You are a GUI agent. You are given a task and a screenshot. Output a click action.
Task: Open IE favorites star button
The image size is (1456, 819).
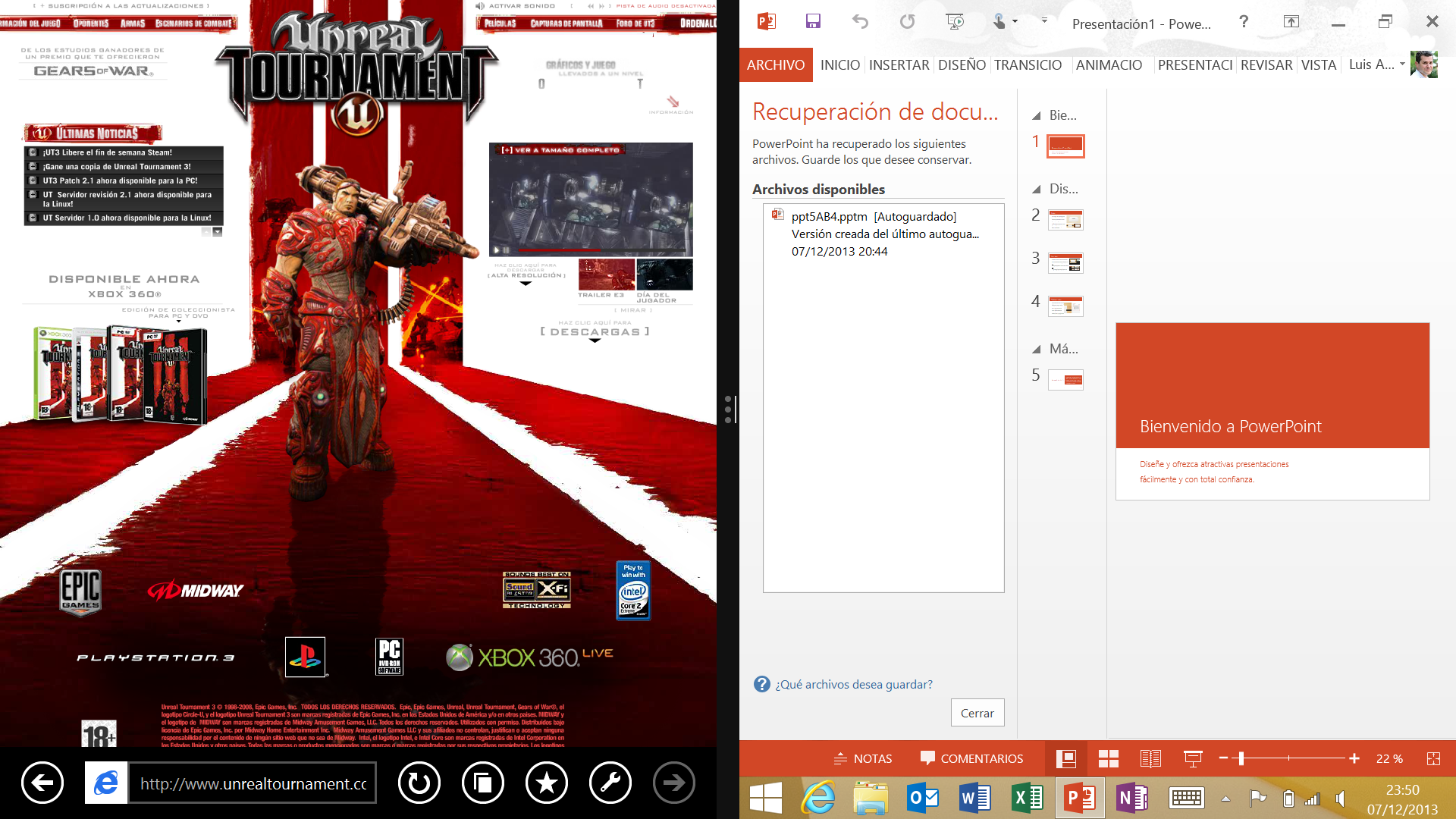(546, 783)
